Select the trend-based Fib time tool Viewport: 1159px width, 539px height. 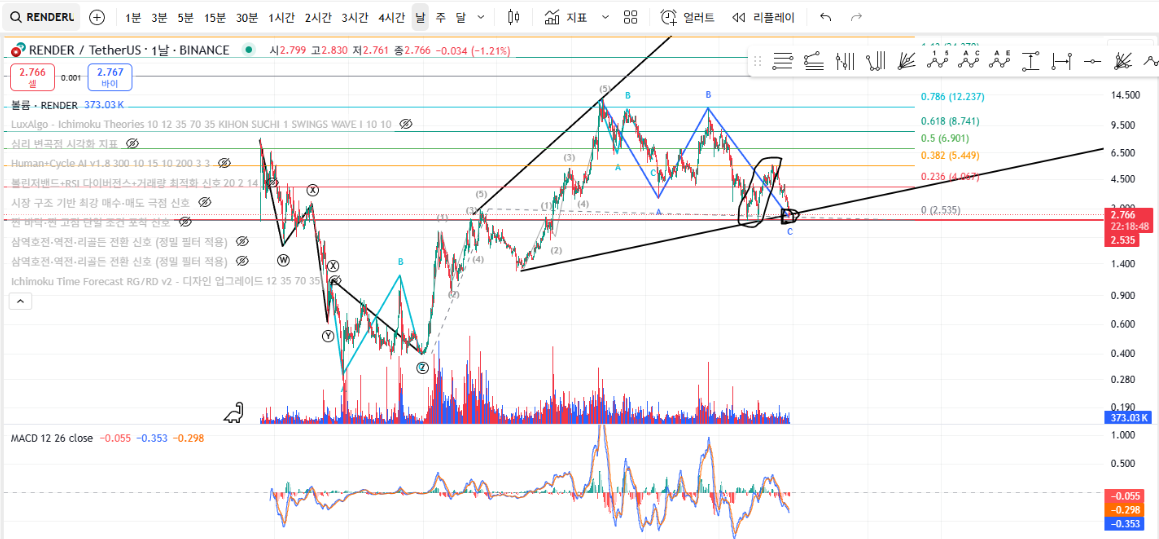click(876, 62)
